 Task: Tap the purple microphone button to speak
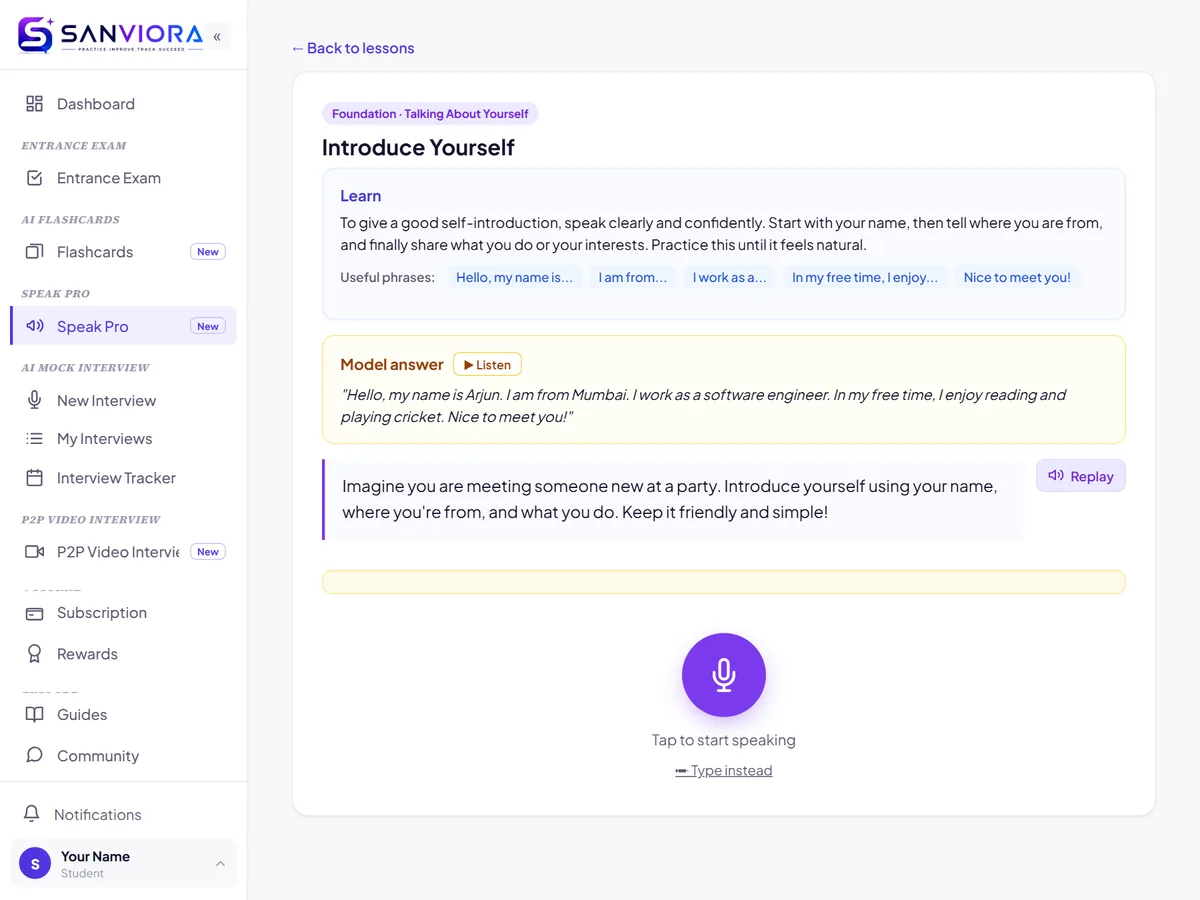[724, 675]
